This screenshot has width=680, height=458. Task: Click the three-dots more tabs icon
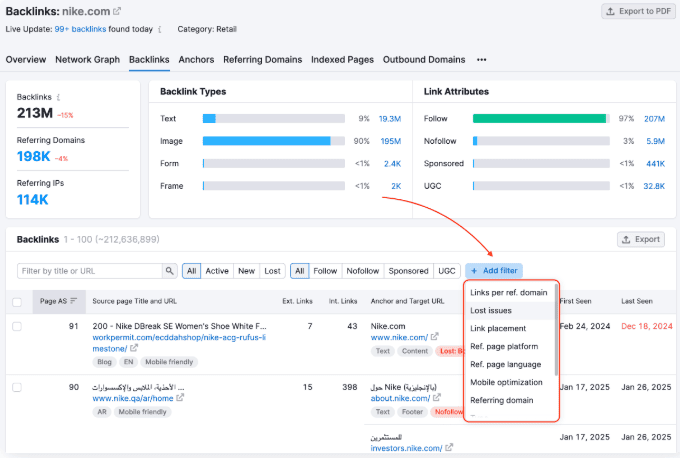coord(482,60)
